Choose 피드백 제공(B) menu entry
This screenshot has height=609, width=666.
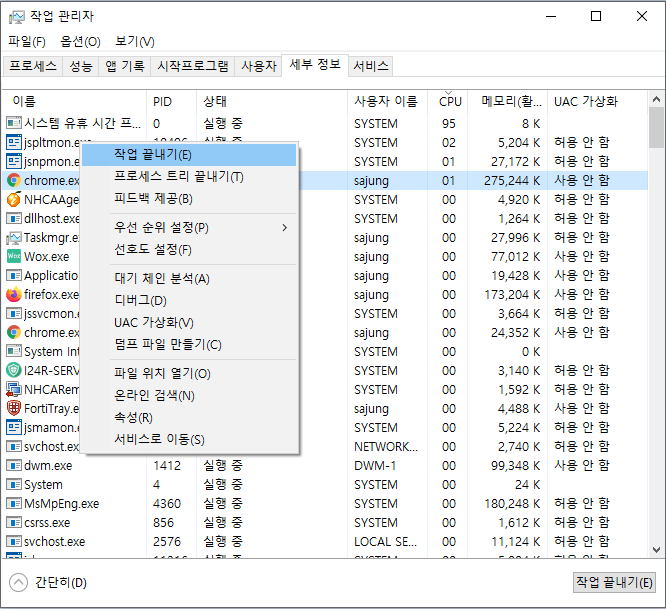coord(189,198)
